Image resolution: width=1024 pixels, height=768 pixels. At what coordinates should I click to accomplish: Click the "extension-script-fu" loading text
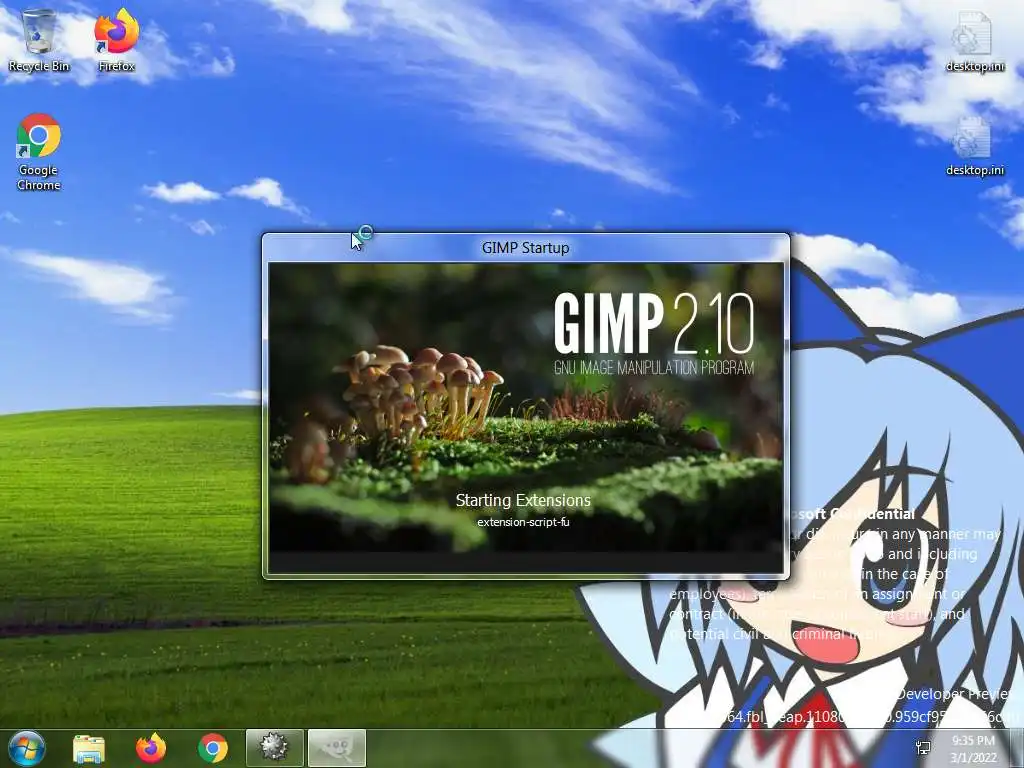tap(523, 522)
